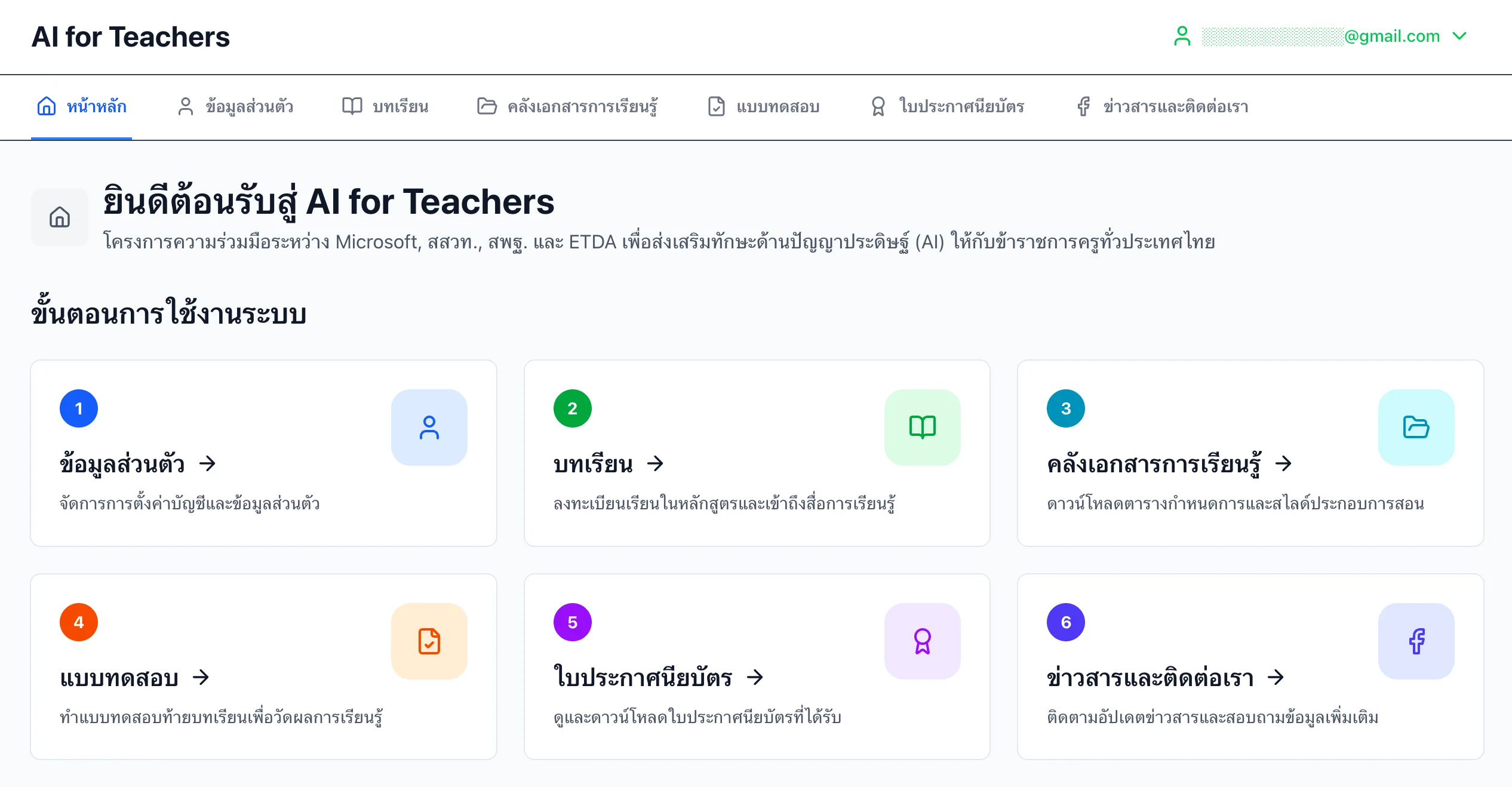This screenshot has width=1512, height=787.
Task: Click the cyan folder icon in card 3
Action: click(x=1415, y=428)
